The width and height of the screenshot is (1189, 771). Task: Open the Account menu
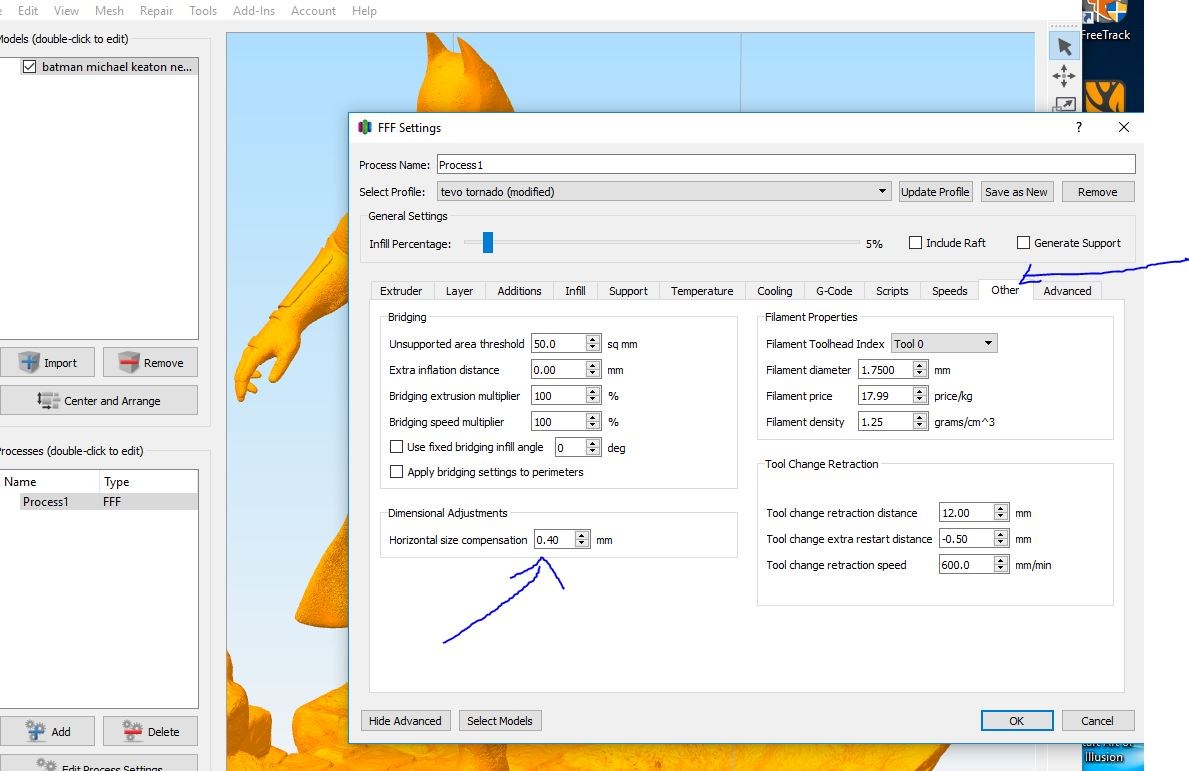coord(313,11)
